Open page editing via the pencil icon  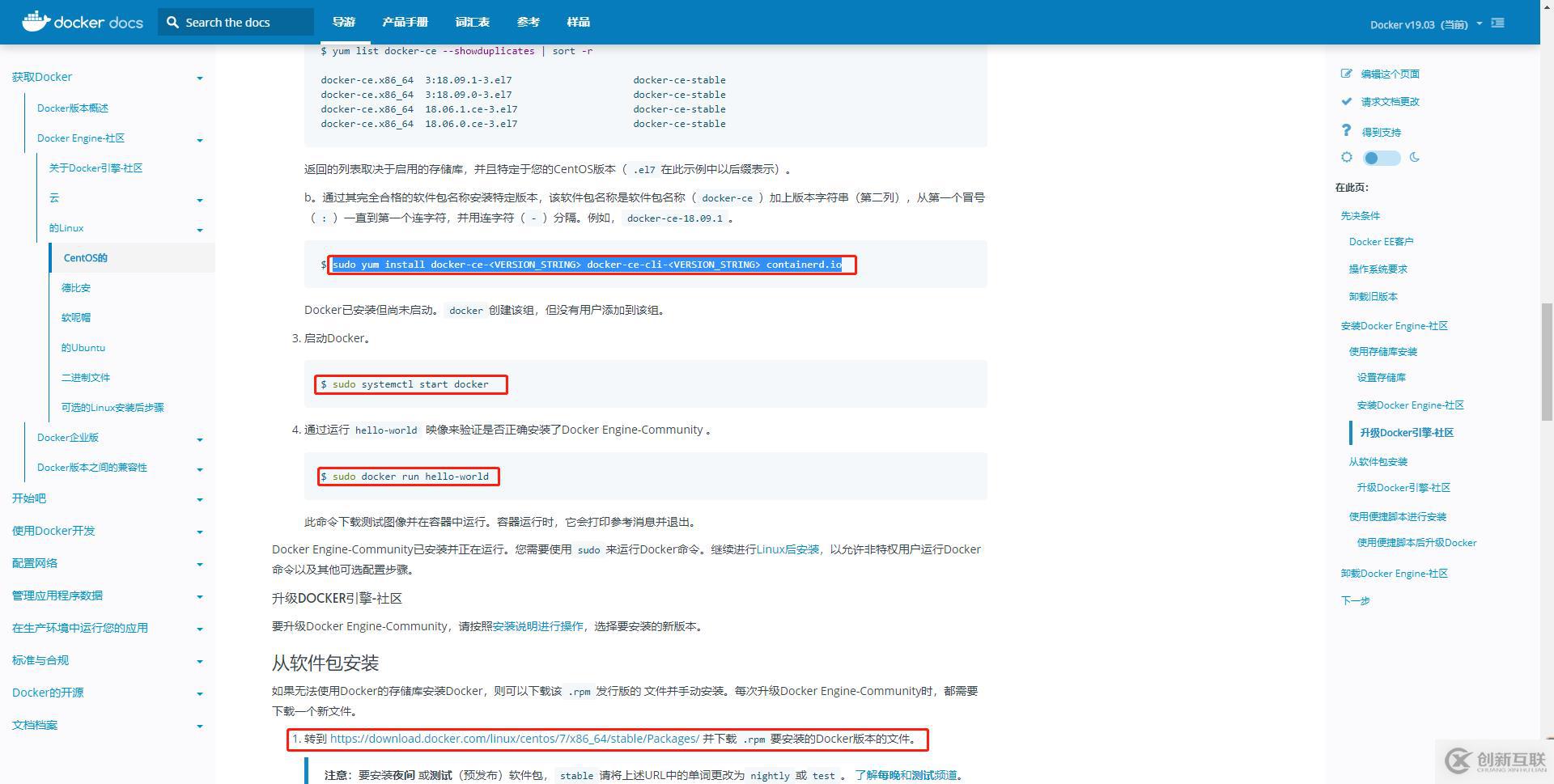pyautogui.click(x=1346, y=73)
